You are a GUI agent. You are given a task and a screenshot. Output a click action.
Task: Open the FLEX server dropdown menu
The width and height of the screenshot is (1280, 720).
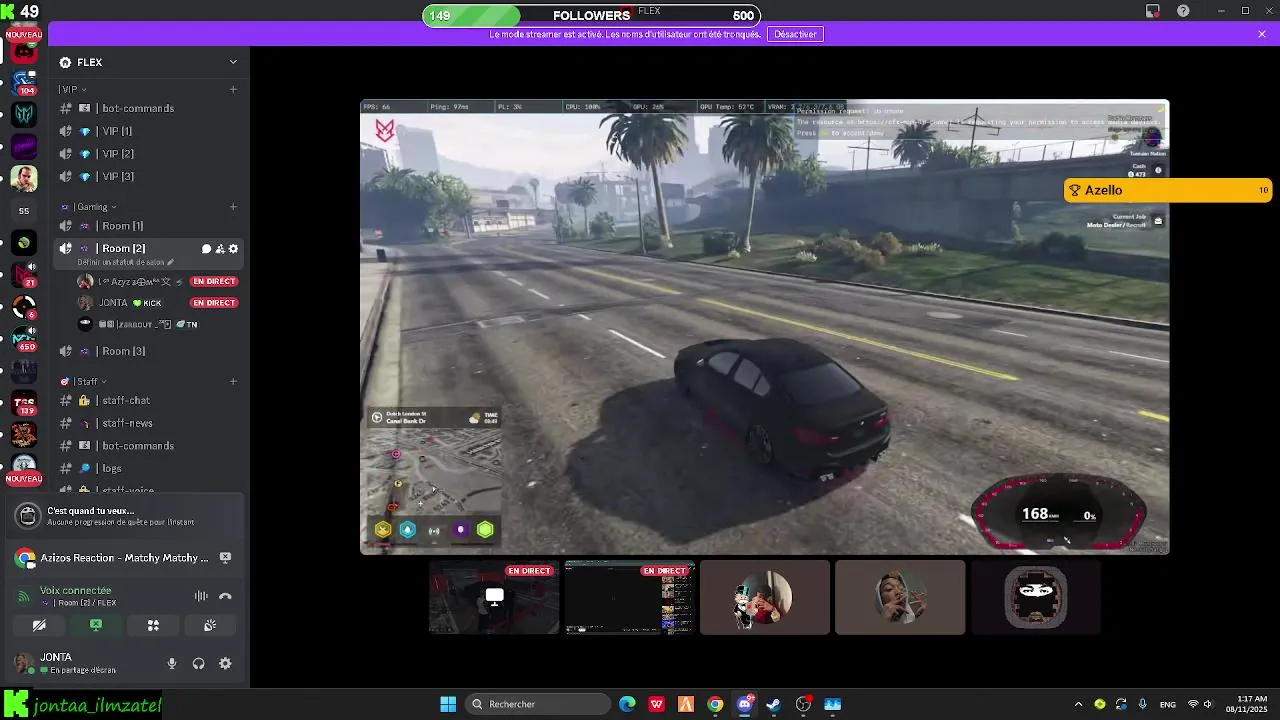(x=149, y=62)
